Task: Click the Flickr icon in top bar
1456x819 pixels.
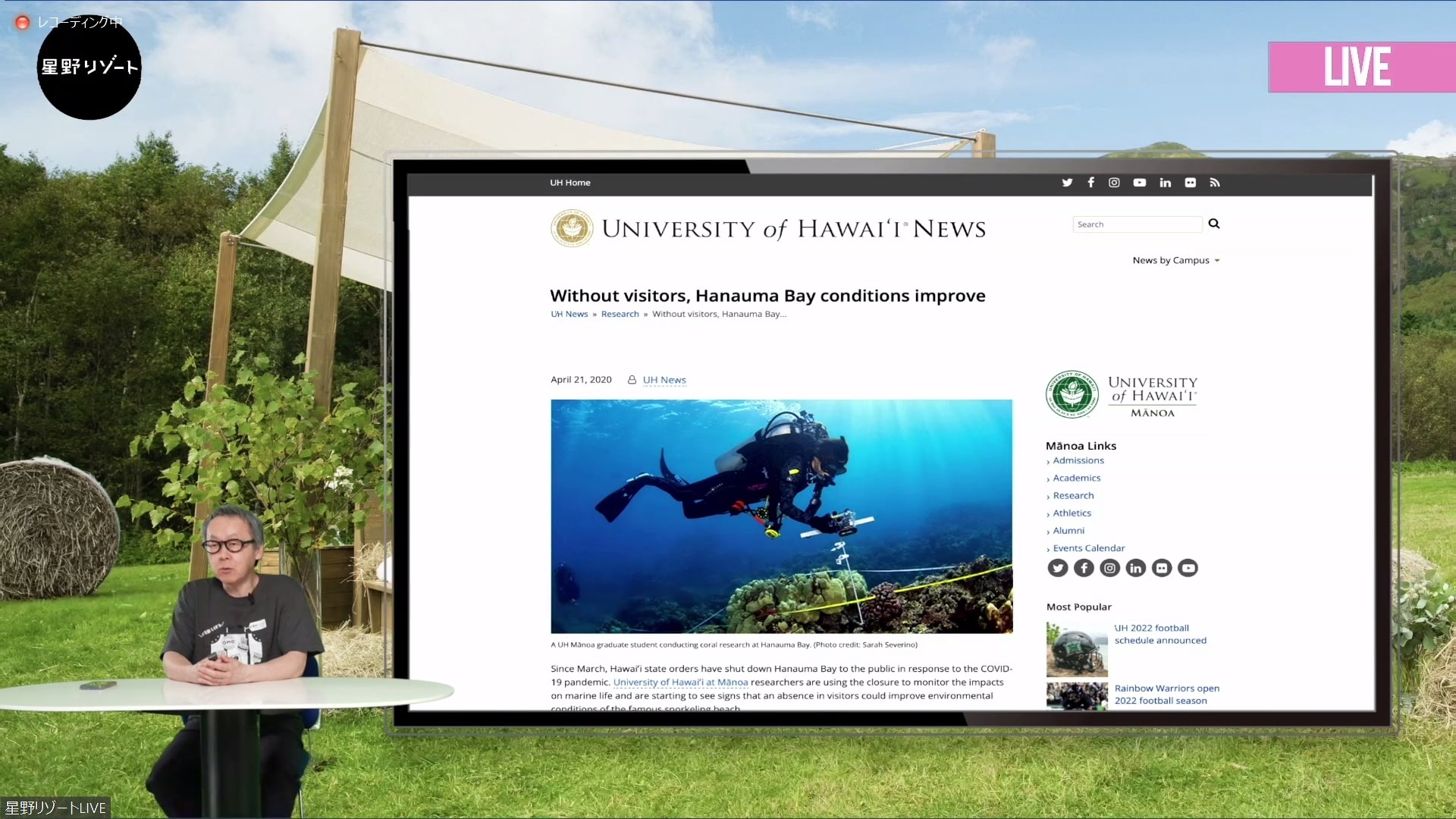Action: (x=1190, y=183)
